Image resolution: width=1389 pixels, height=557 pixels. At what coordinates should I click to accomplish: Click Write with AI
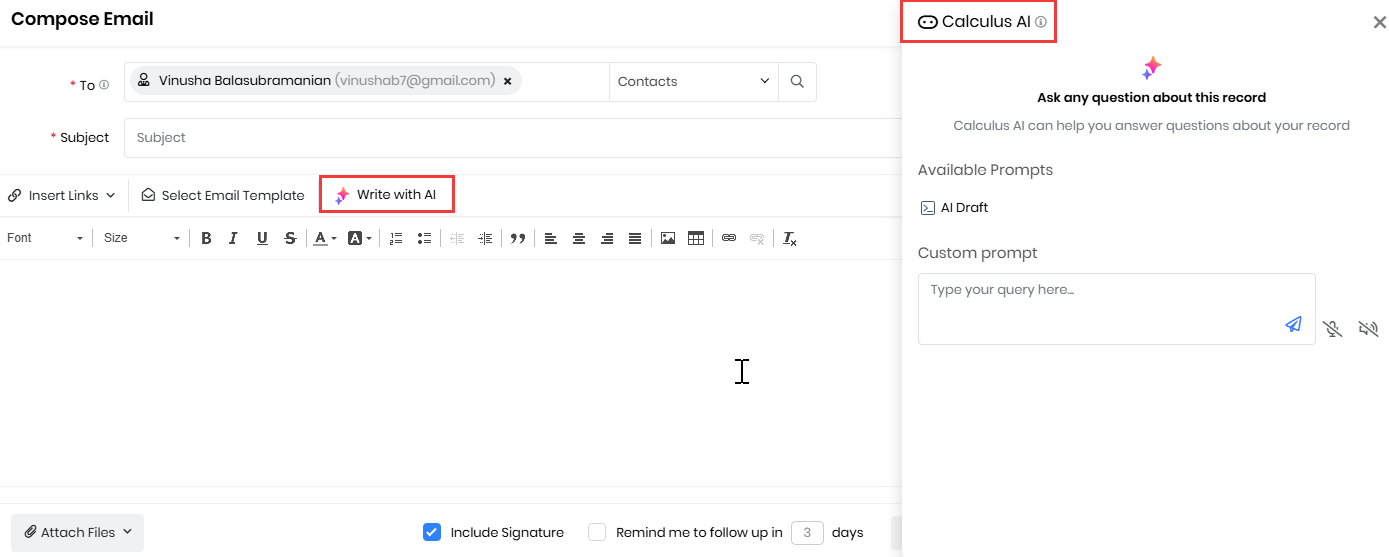(x=386, y=195)
